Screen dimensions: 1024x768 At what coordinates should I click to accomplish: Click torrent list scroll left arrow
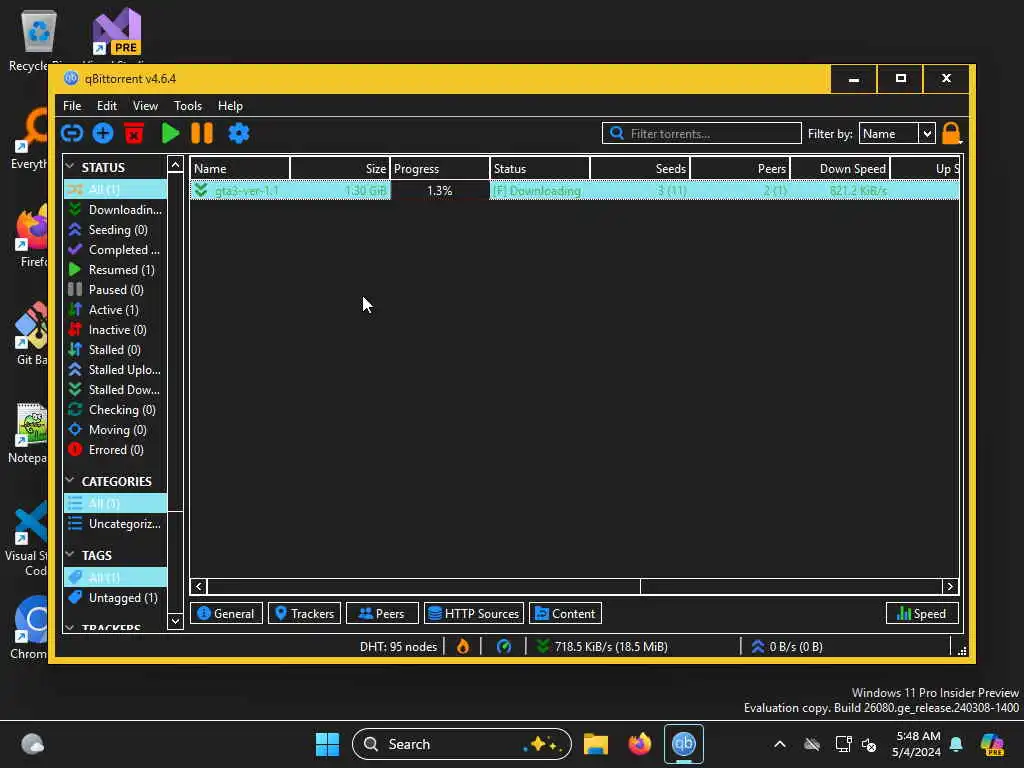[199, 586]
